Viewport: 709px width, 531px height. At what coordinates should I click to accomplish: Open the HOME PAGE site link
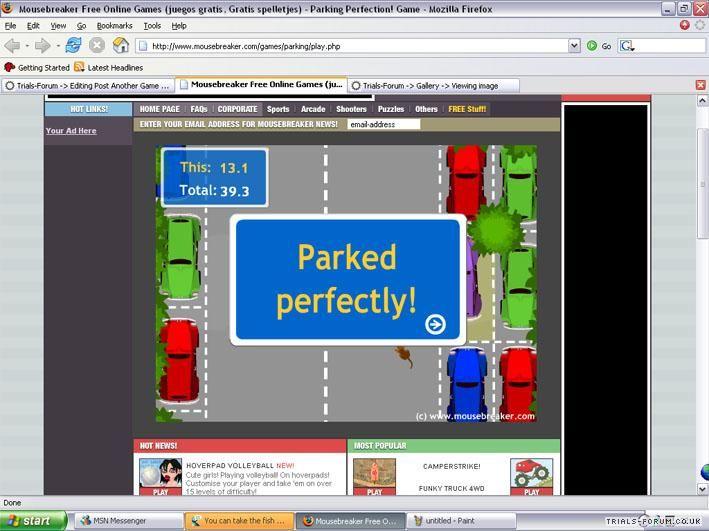(160, 109)
